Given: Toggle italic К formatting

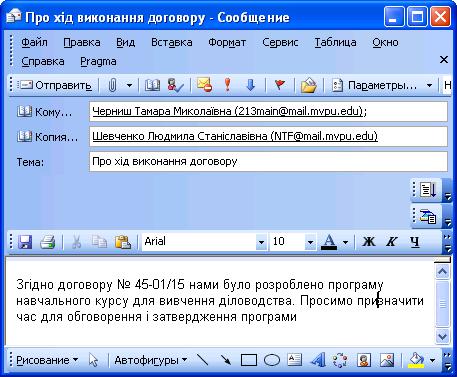Looking at the screenshot, I should 391,242.
